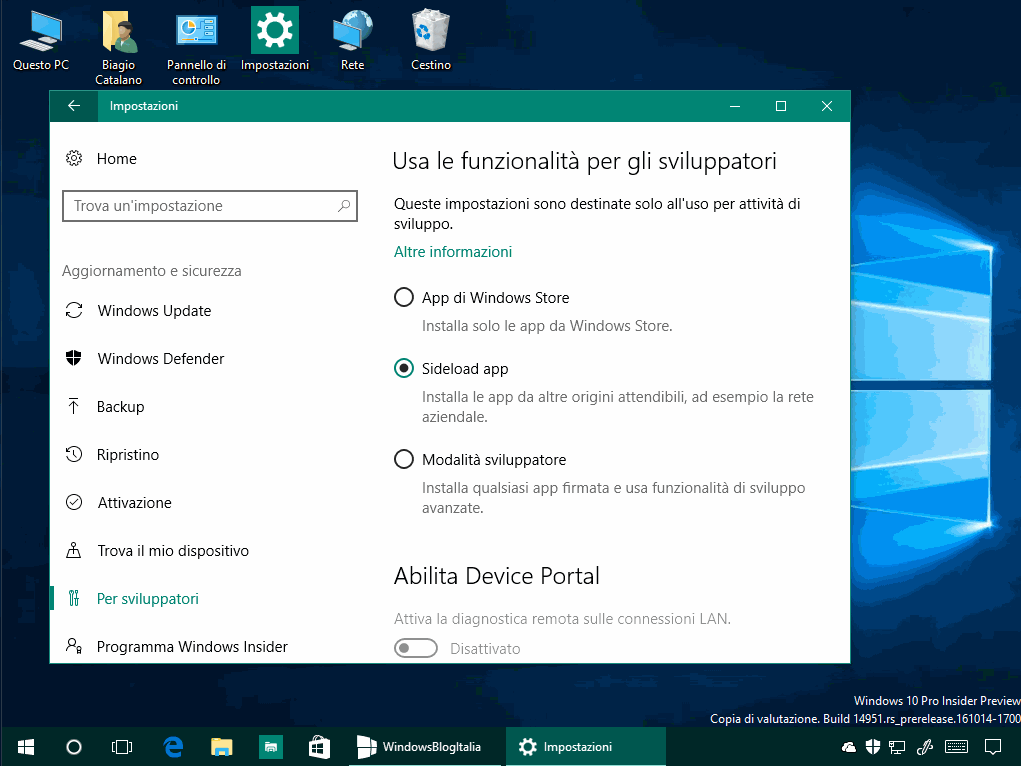
Task: Select the Biagio Catalano user folder icon
Action: [119, 48]
